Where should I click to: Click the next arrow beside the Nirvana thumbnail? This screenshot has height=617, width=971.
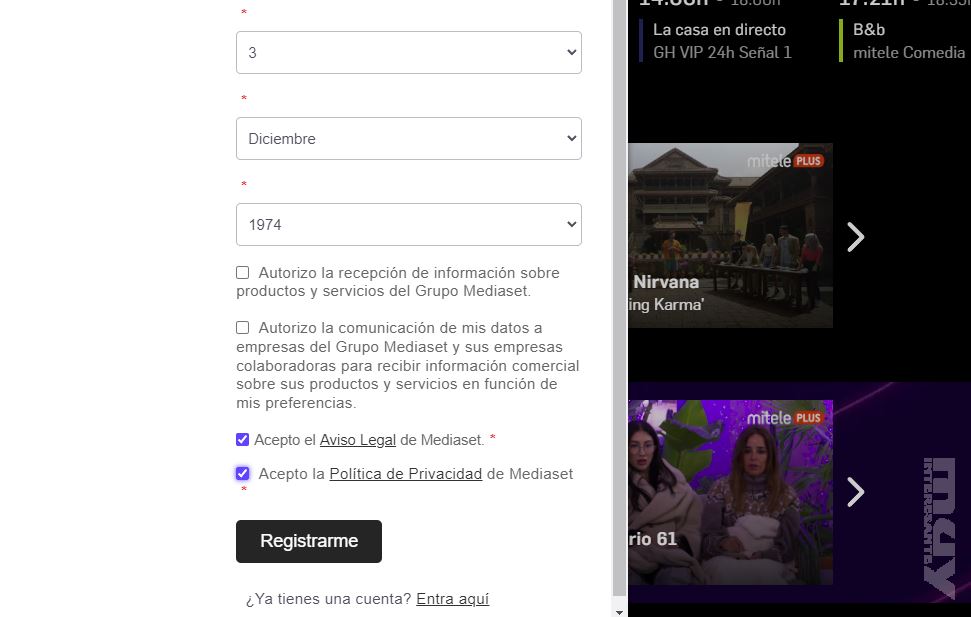855,237
